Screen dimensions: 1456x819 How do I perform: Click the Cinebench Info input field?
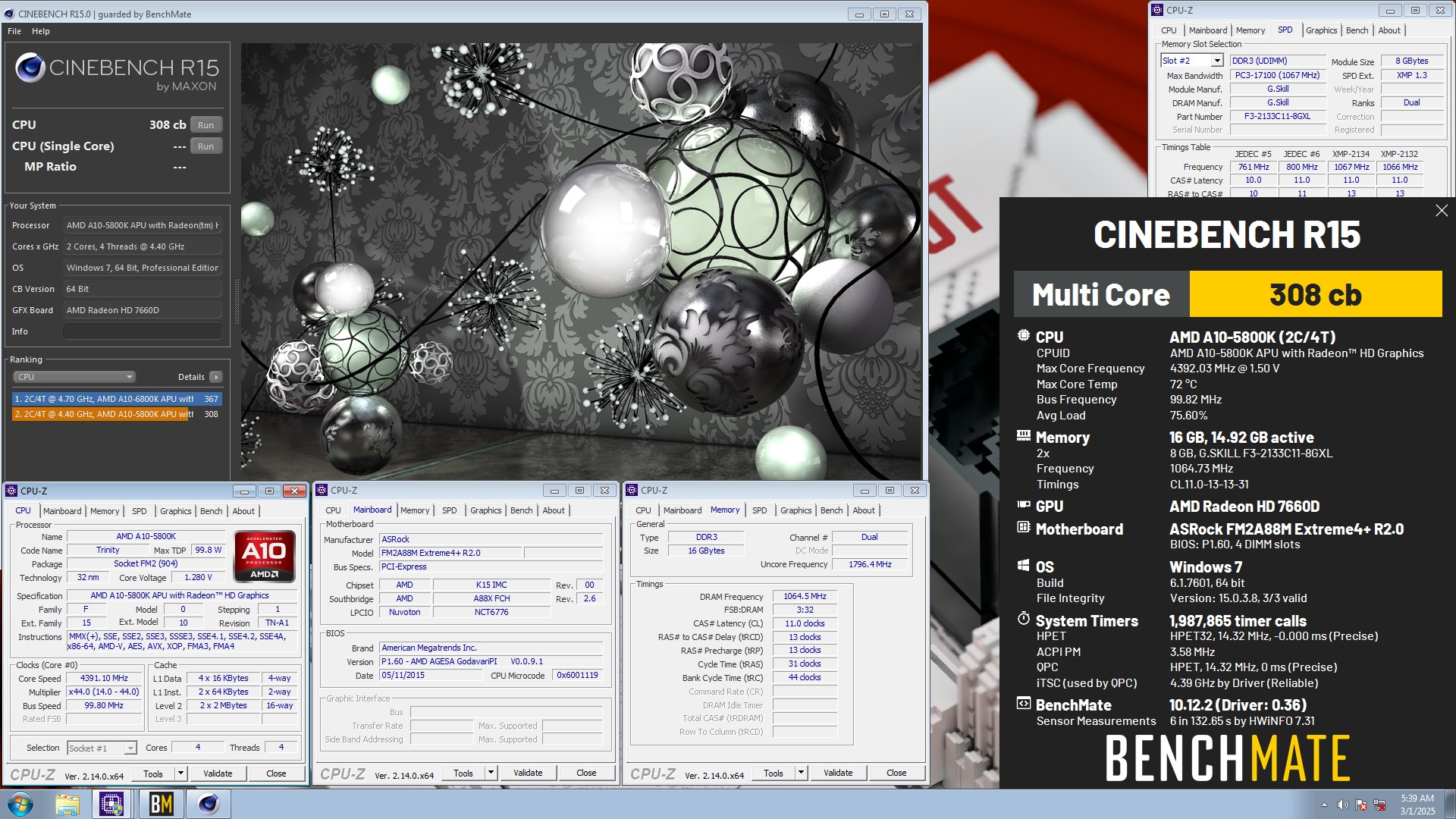(143, 331)
